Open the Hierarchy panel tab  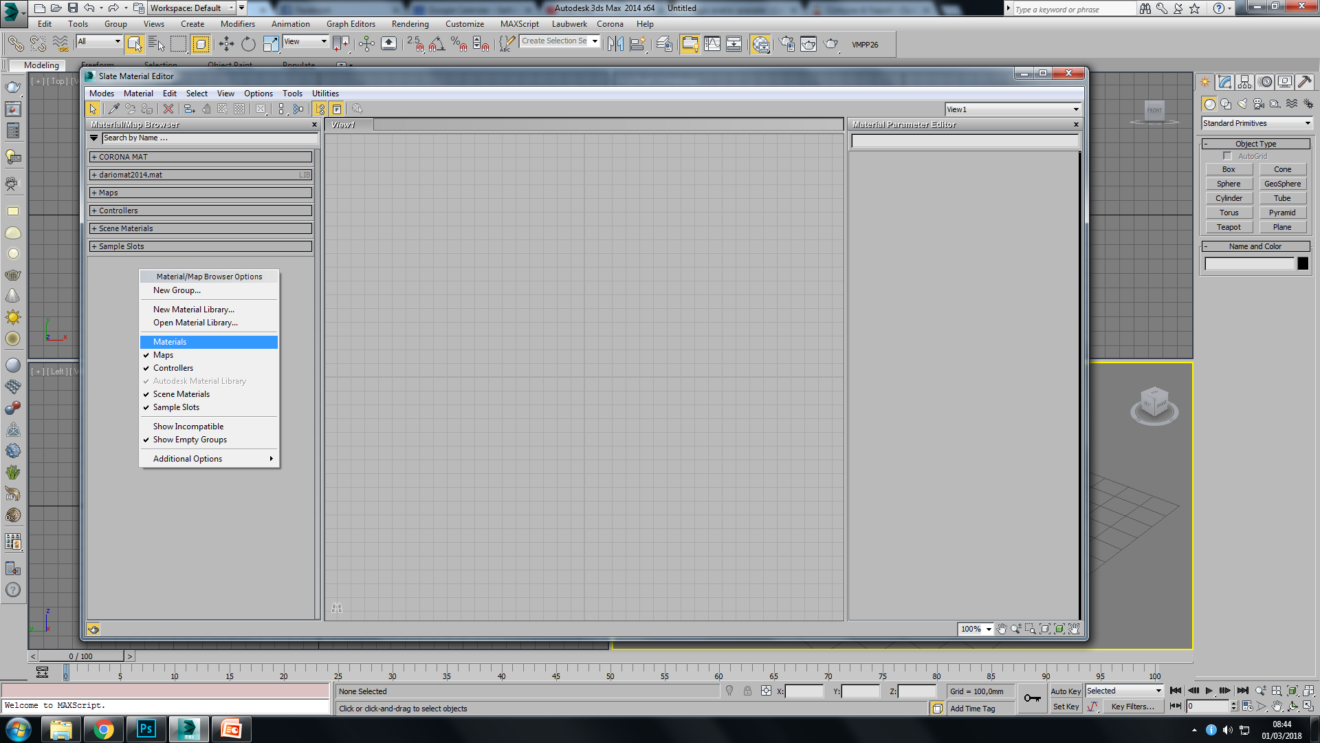(1245, 82)
